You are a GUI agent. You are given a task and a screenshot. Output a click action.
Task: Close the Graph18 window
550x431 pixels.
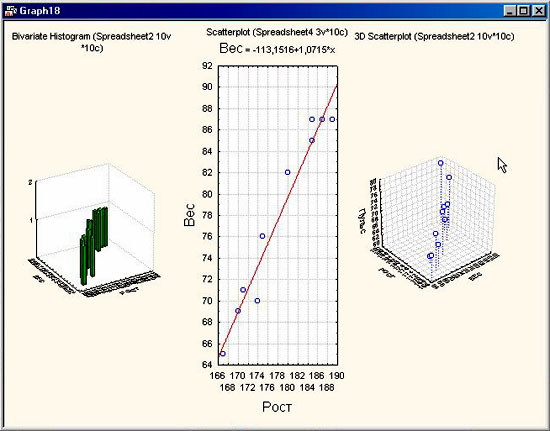coord(538,11)
